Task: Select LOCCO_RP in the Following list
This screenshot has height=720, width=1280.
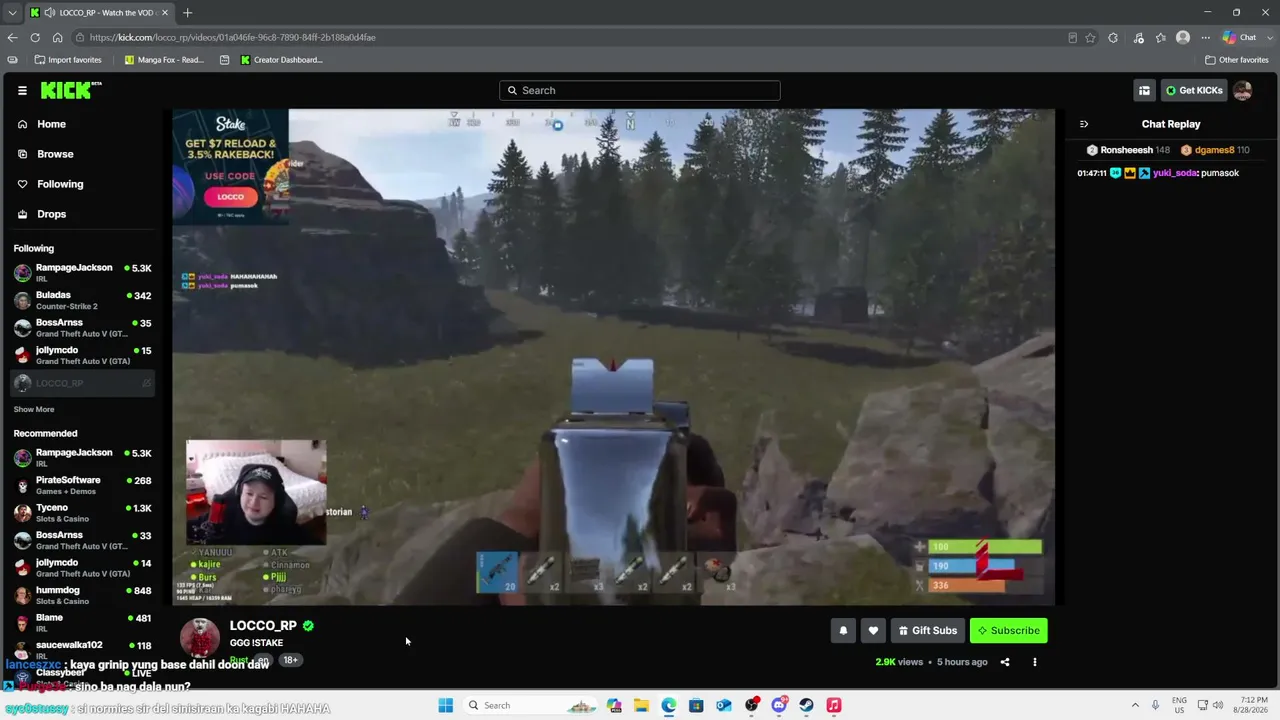Action: [83, 383]
